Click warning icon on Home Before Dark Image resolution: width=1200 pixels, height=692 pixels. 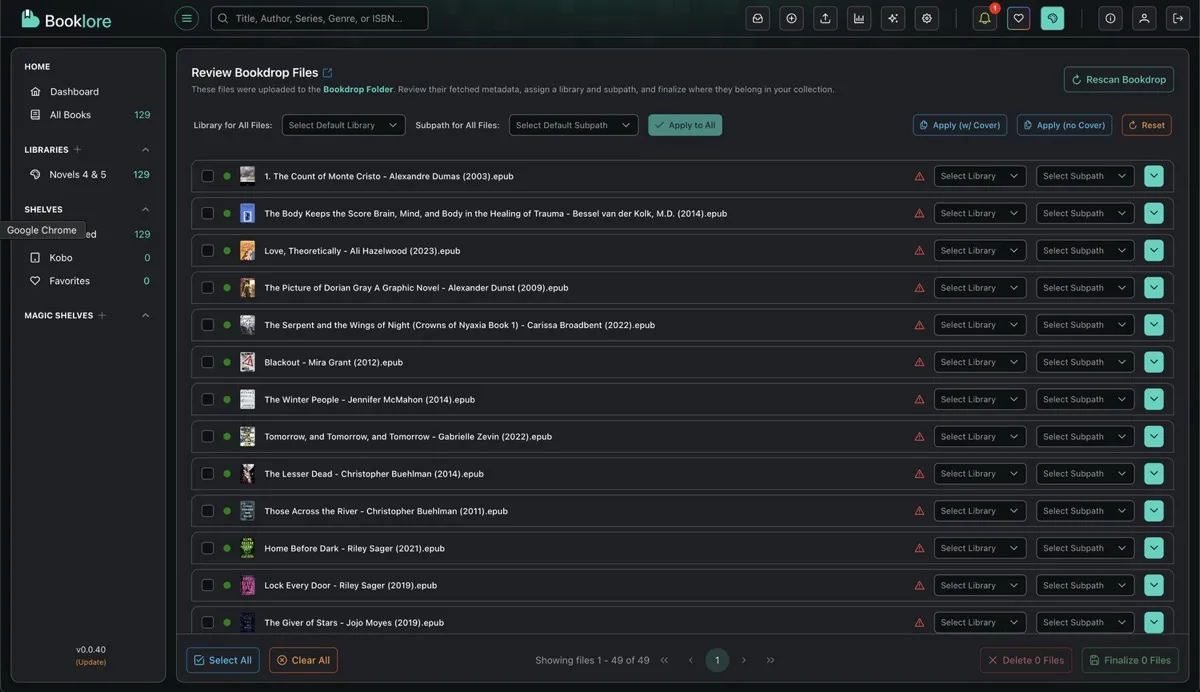pos(919,548)
